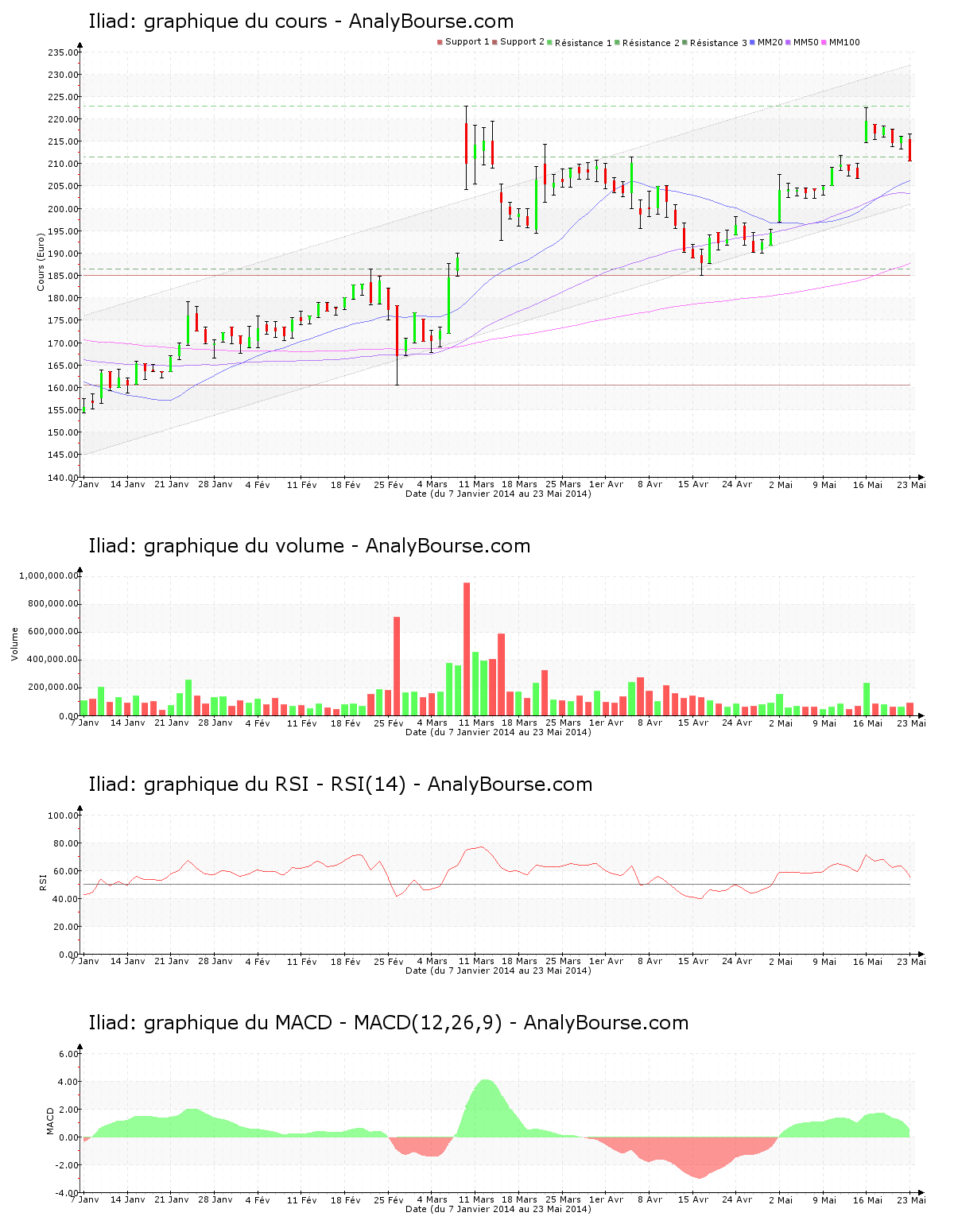Click the MACD chart's date range caption

click(x=498, y=1209)
